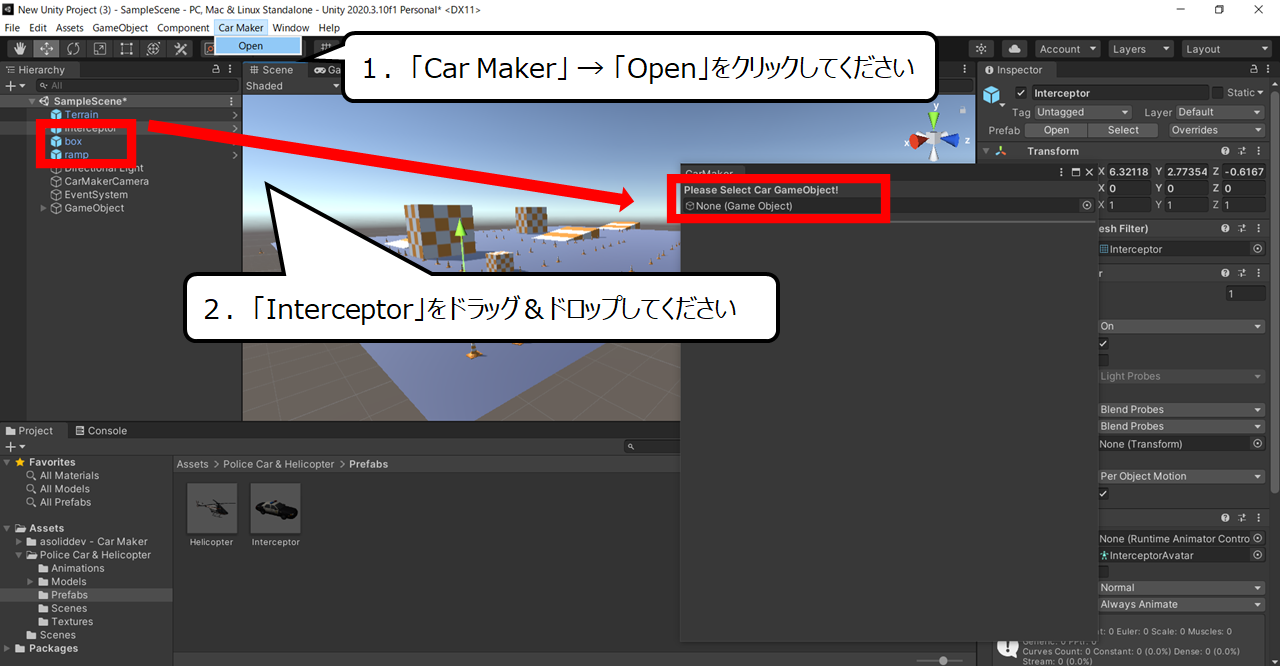The image size is (1280, 666).
Task: Click the Position X field
Action: point(1127,172)
